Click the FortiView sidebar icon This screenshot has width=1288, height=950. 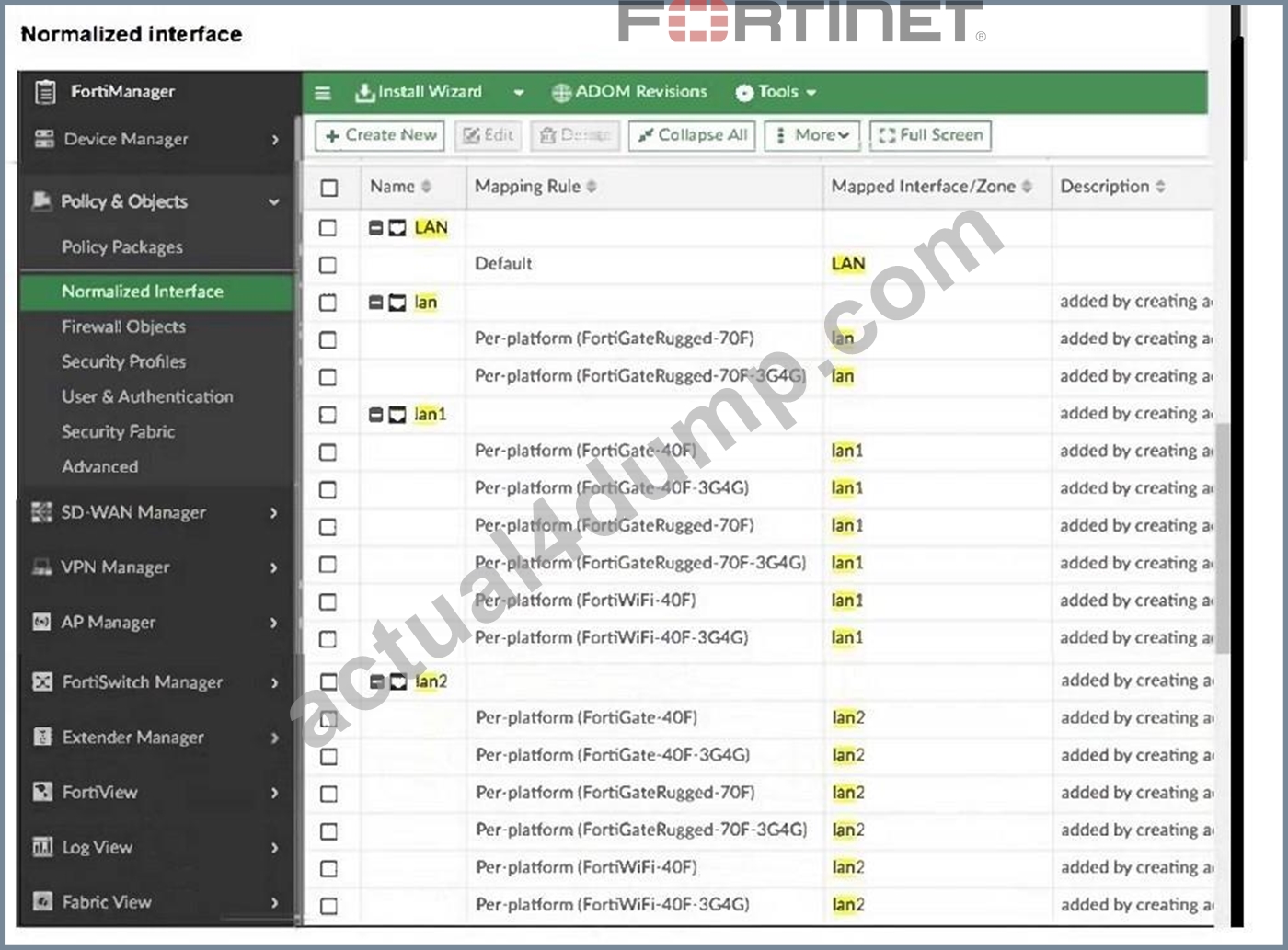42,792
